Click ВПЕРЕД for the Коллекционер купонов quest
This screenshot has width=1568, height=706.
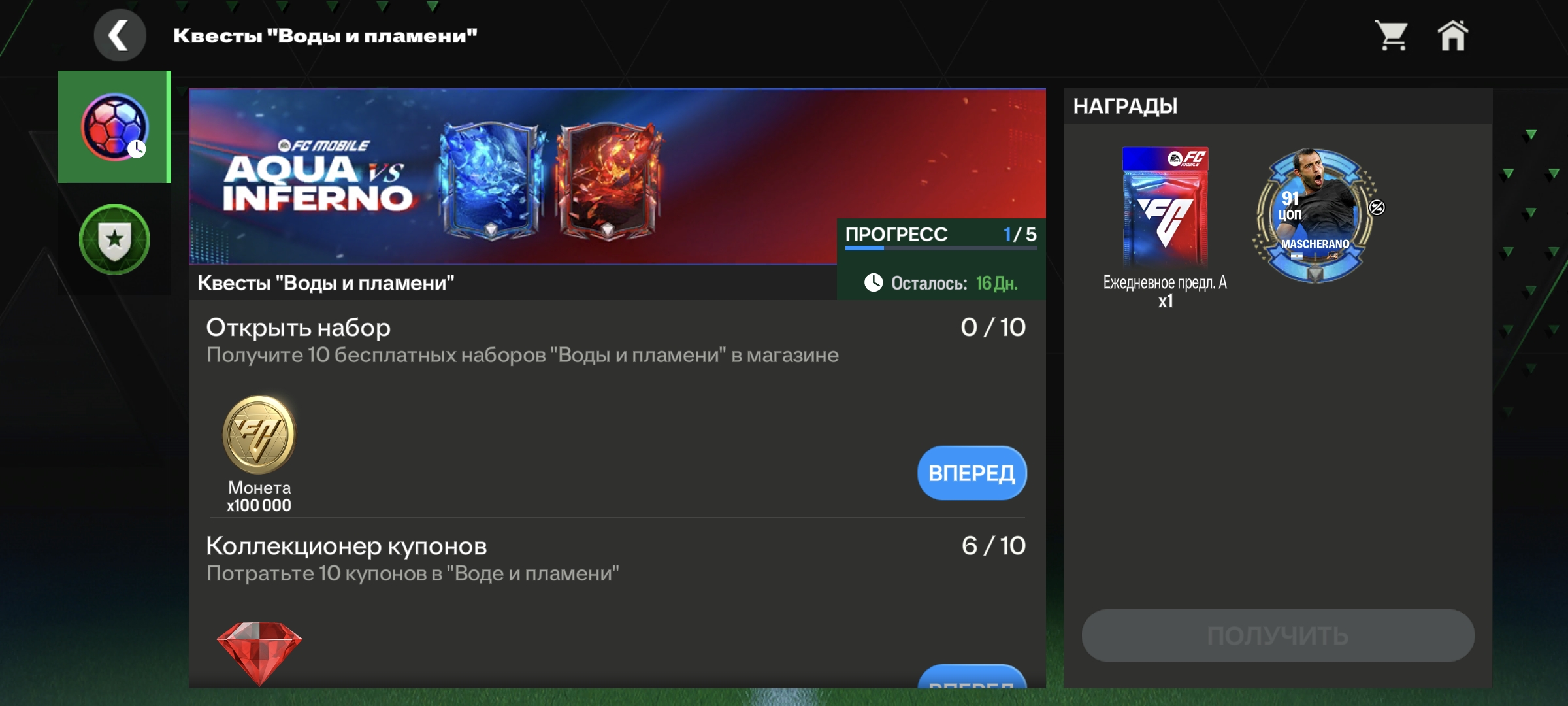(x=972, y=677)
